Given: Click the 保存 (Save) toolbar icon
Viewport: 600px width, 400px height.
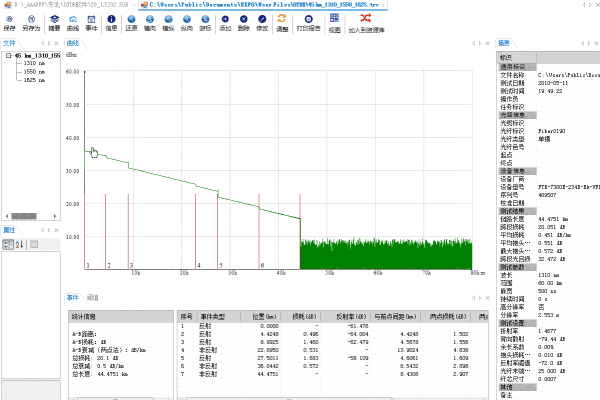Looking at the screenshot, I should (10, 22).
